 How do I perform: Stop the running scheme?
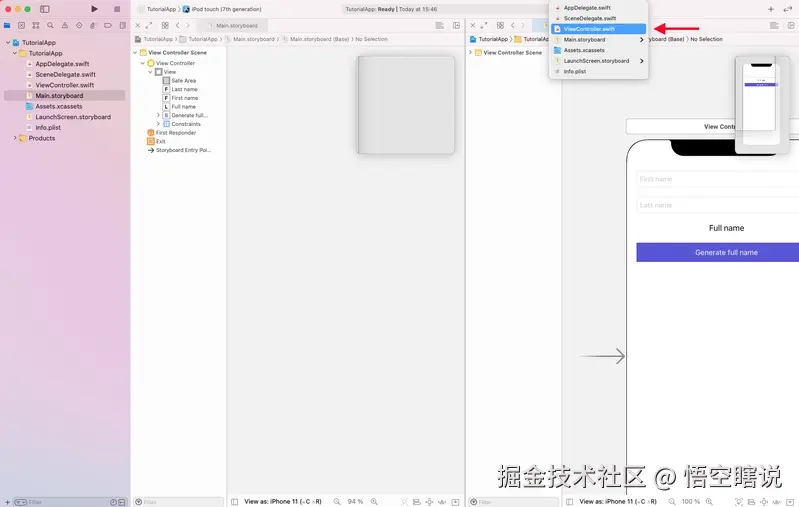point(117,9)
